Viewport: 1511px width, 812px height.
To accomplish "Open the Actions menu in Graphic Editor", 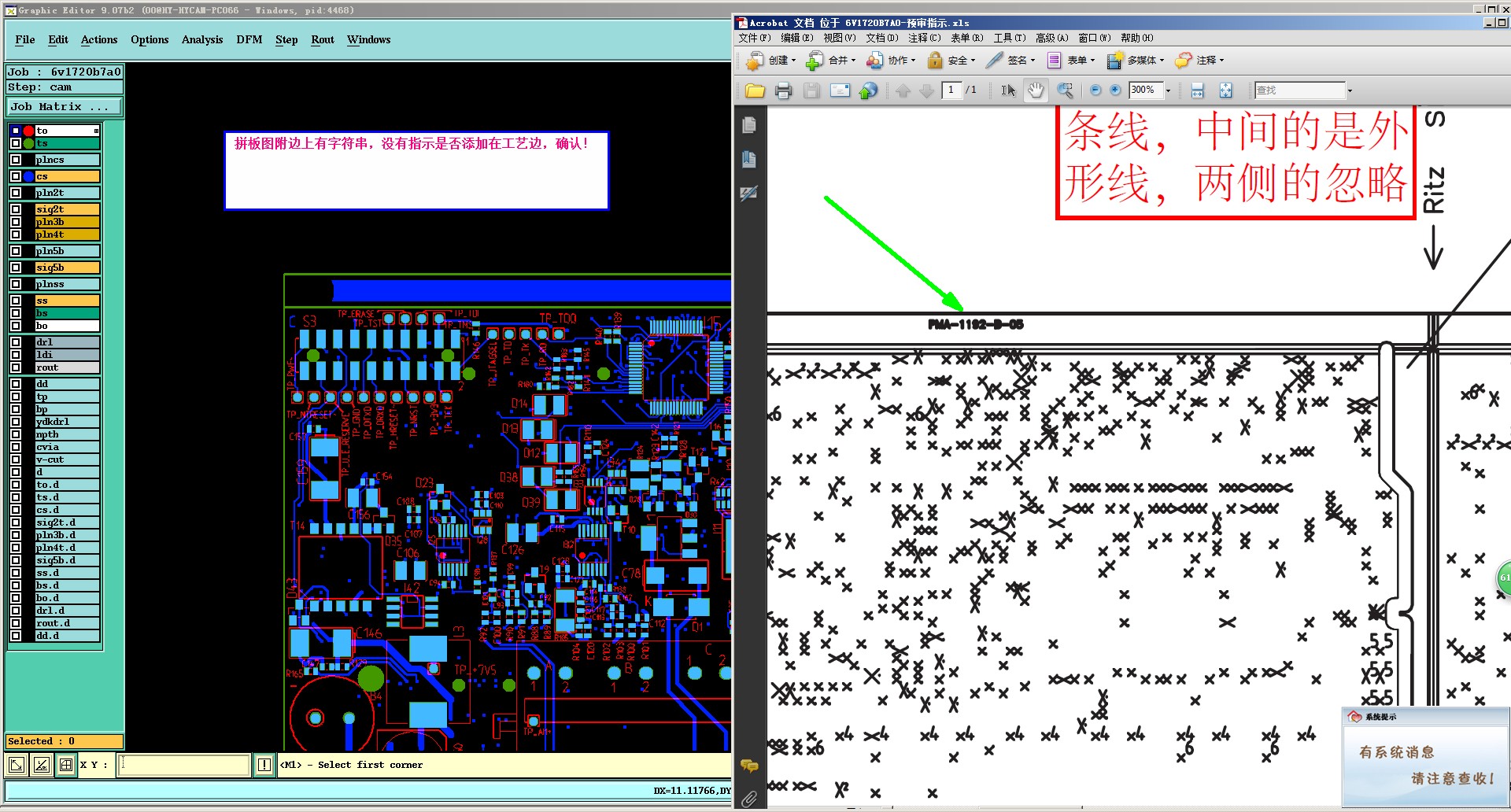I will [x=99, y=39].
